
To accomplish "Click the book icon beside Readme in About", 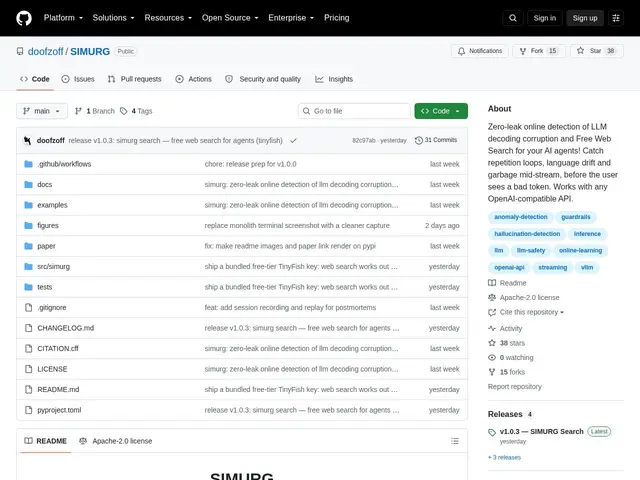I will [x=492, y=283].
